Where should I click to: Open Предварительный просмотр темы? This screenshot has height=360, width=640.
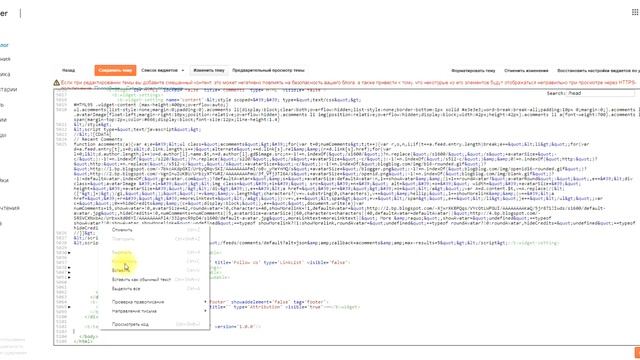click(x=268, y=70)
